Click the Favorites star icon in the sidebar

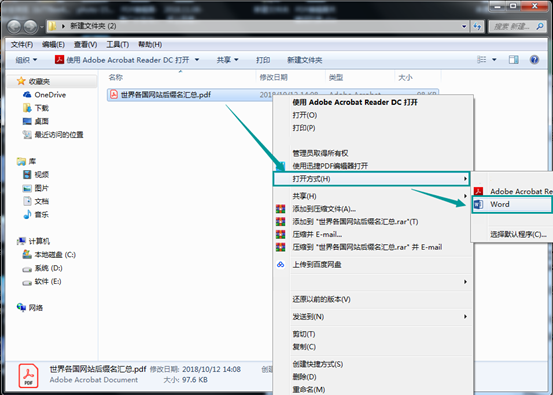pos(21,81)
